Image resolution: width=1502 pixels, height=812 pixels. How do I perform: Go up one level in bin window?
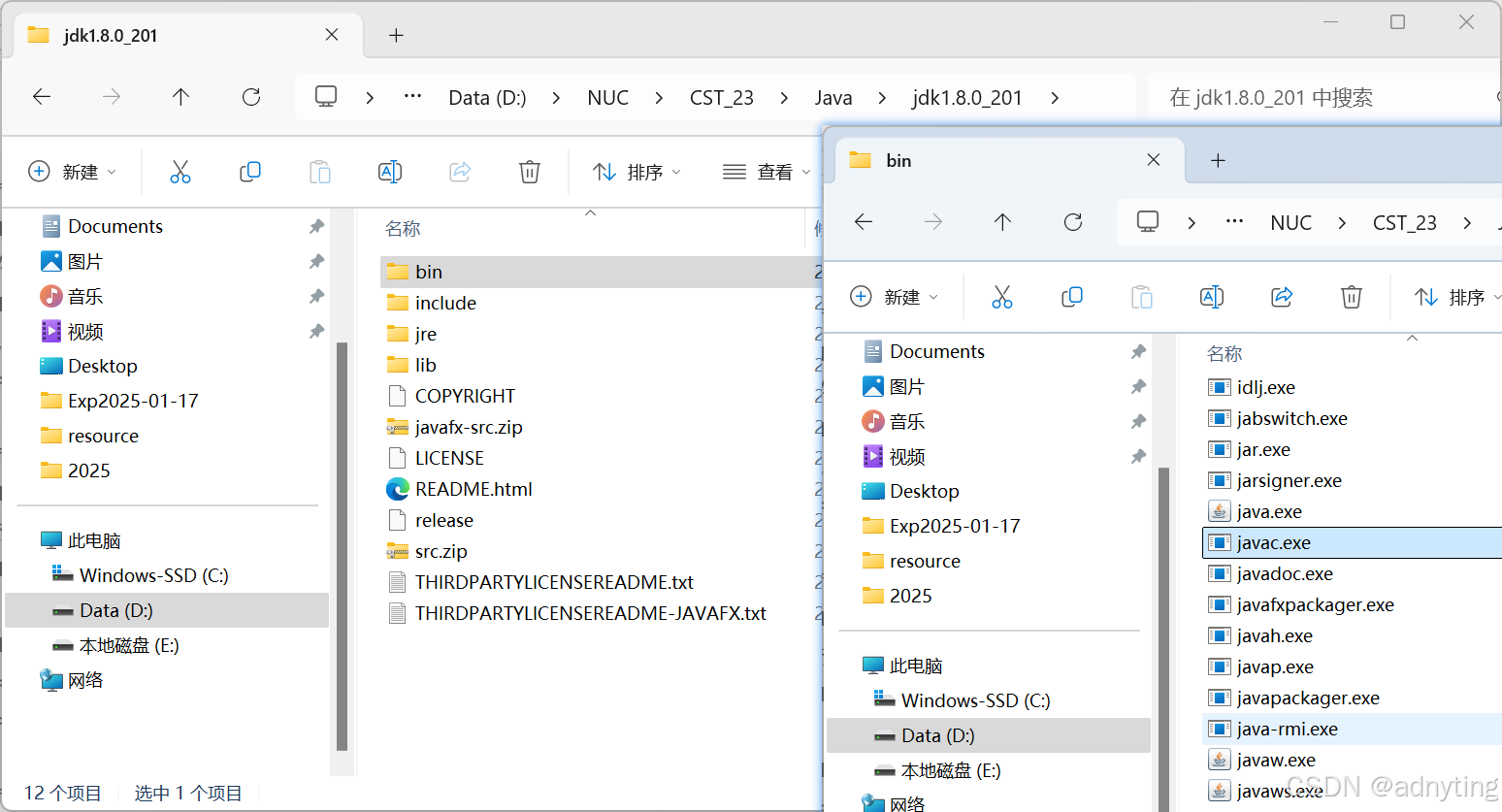[1002, 222]
